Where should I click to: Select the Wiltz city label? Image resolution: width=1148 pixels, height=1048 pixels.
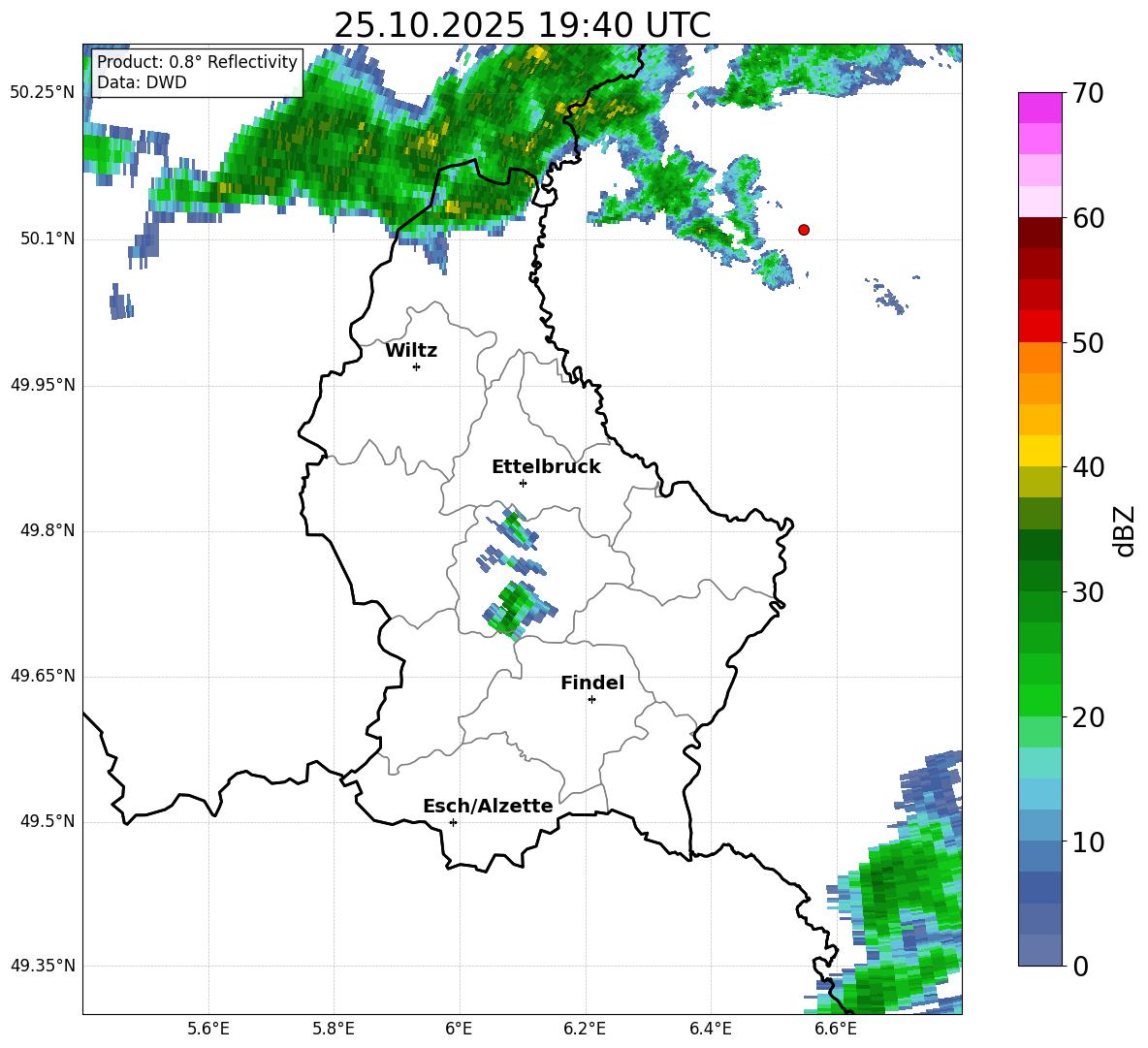[x=411, y=351]
